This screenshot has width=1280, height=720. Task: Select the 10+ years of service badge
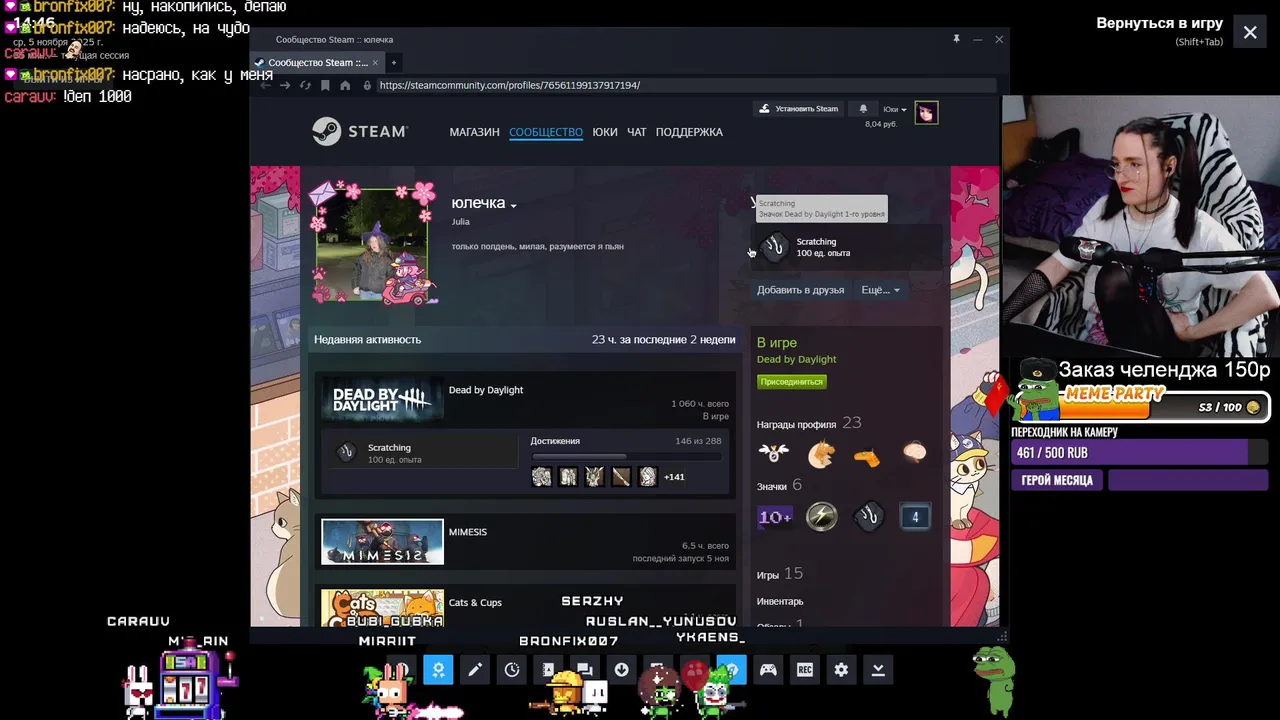click(775, 517)
